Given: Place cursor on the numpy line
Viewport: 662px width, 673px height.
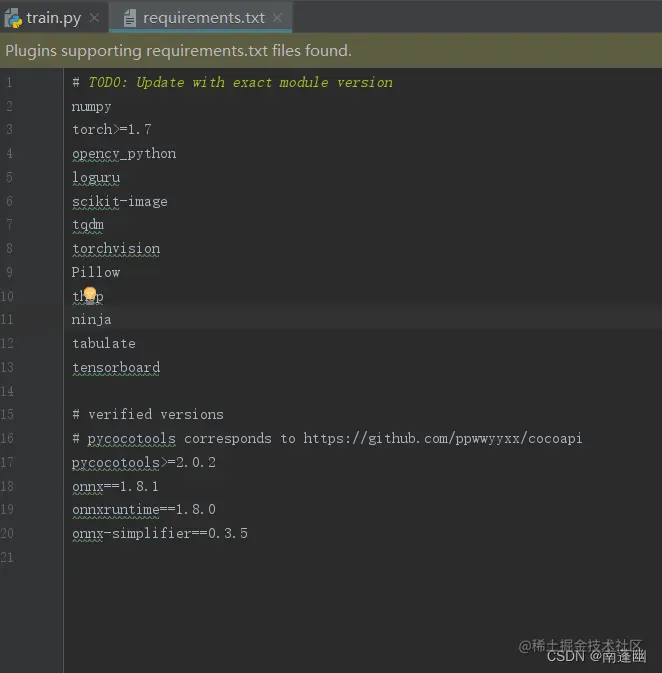Looking at the screenshot, I should tap(91, 106).
